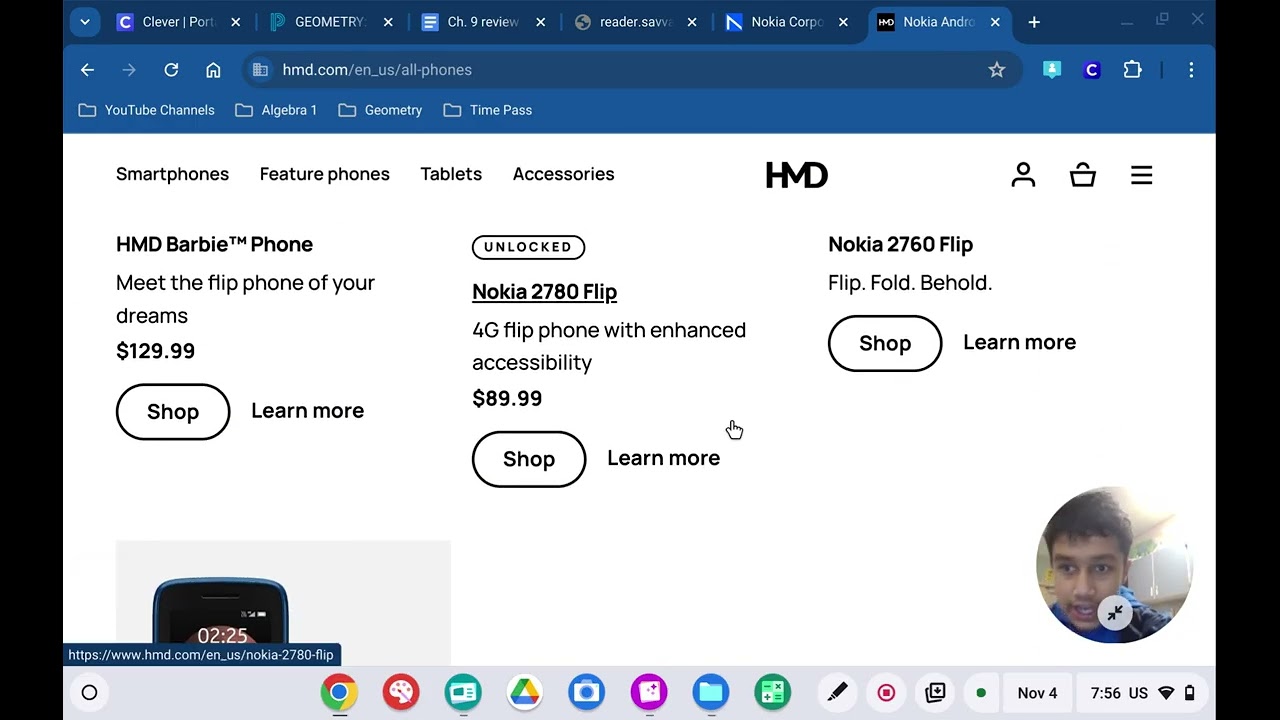Viewport: 1280px width, 720px height.
Task: Open the stylus pen tools
Action: (837, 692)
